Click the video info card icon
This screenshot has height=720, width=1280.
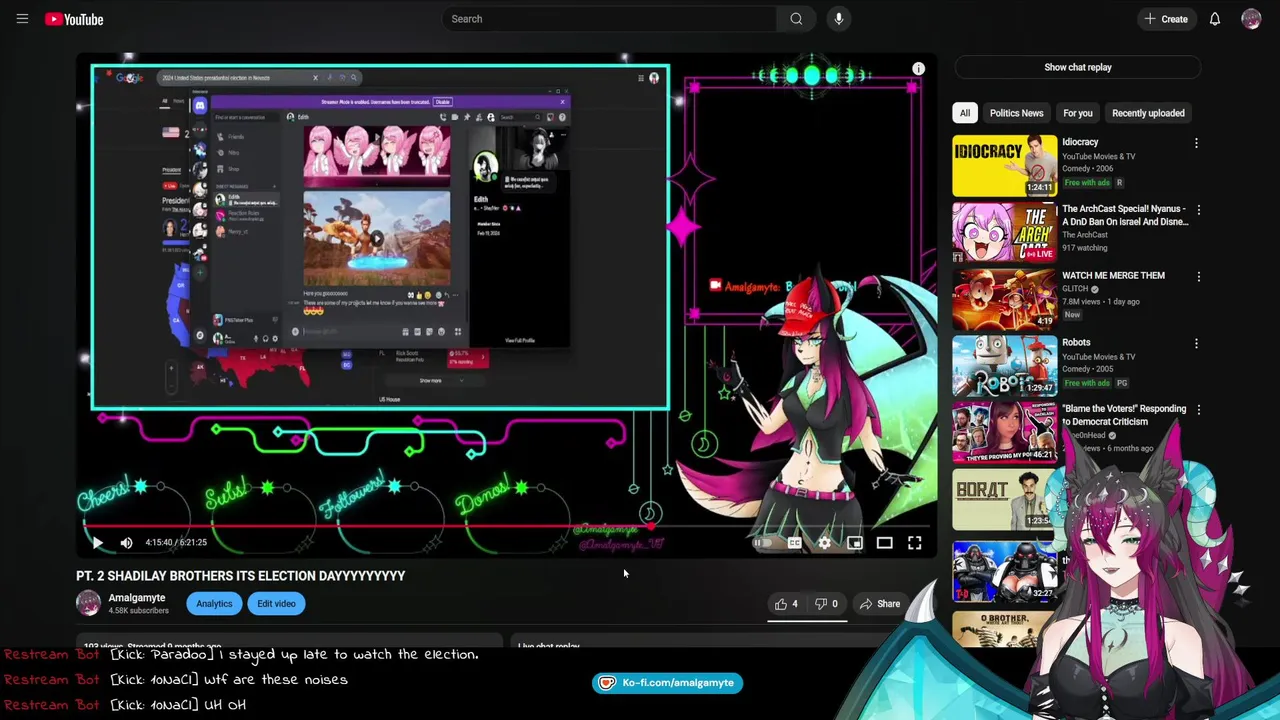(918, 69)
